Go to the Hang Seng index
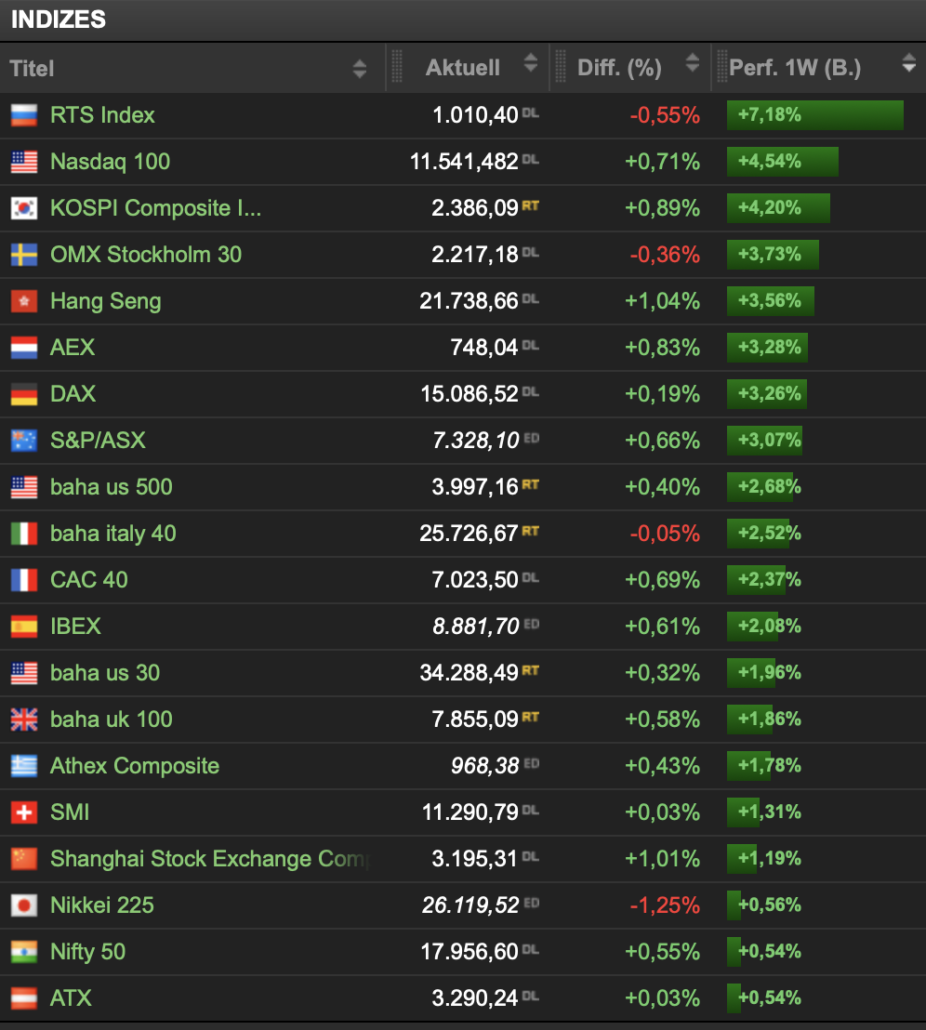926x1030 pixels. click(x=106, y=302)
